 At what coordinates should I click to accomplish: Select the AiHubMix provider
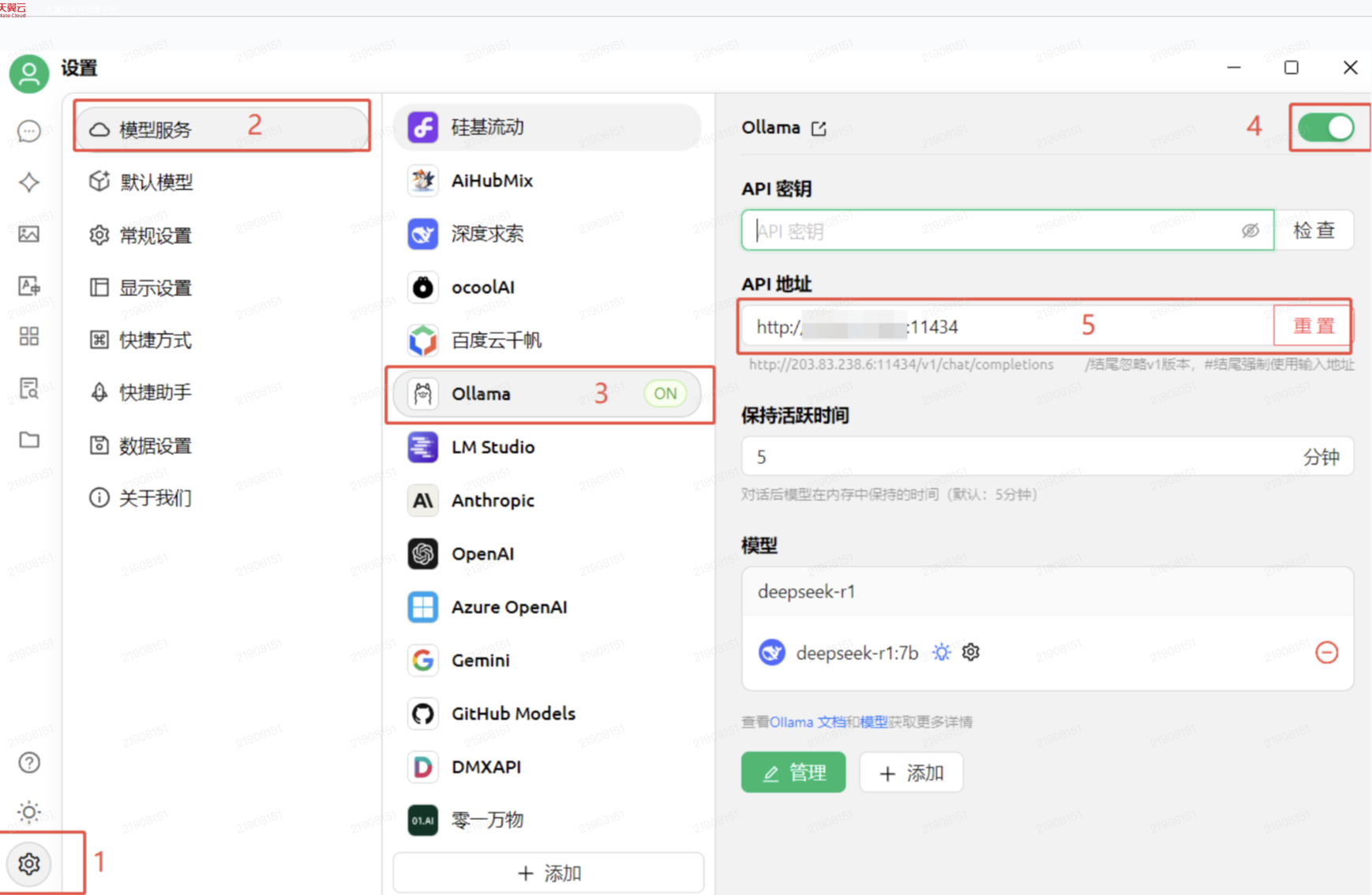click(x=547, y=181)
